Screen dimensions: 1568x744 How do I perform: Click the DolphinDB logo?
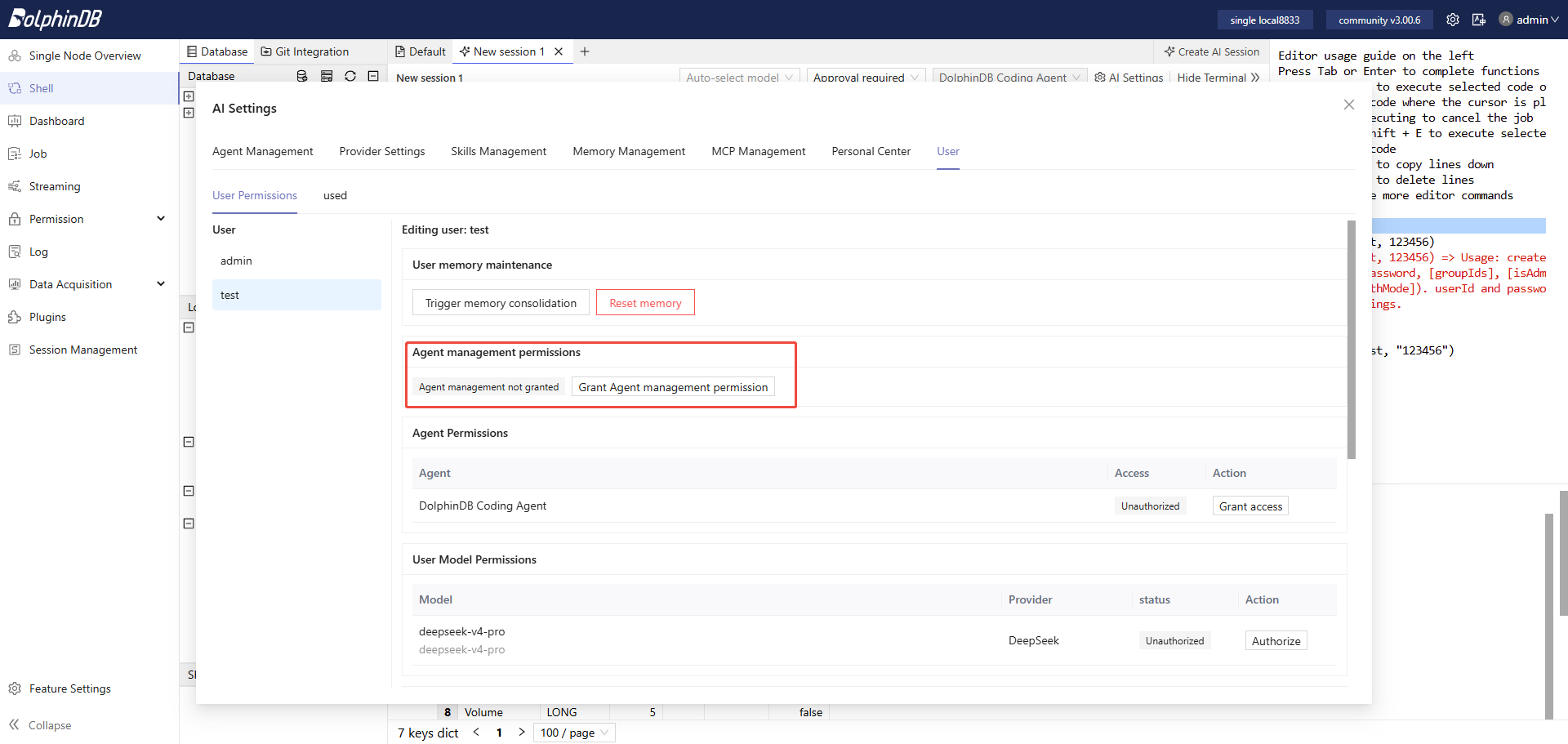pyautogui.click(x=56, y=19)
